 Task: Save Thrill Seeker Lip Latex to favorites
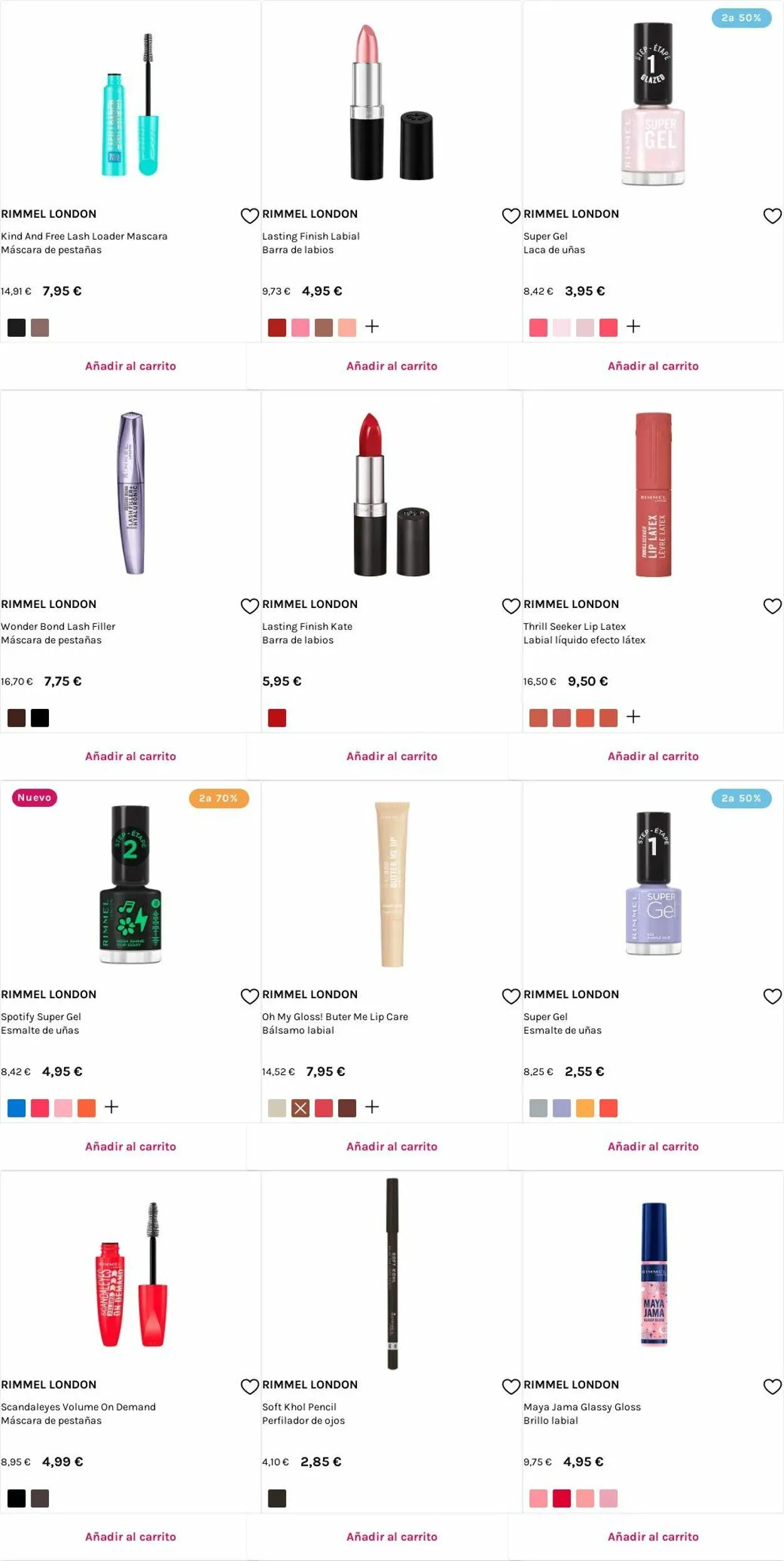[772, 606]
